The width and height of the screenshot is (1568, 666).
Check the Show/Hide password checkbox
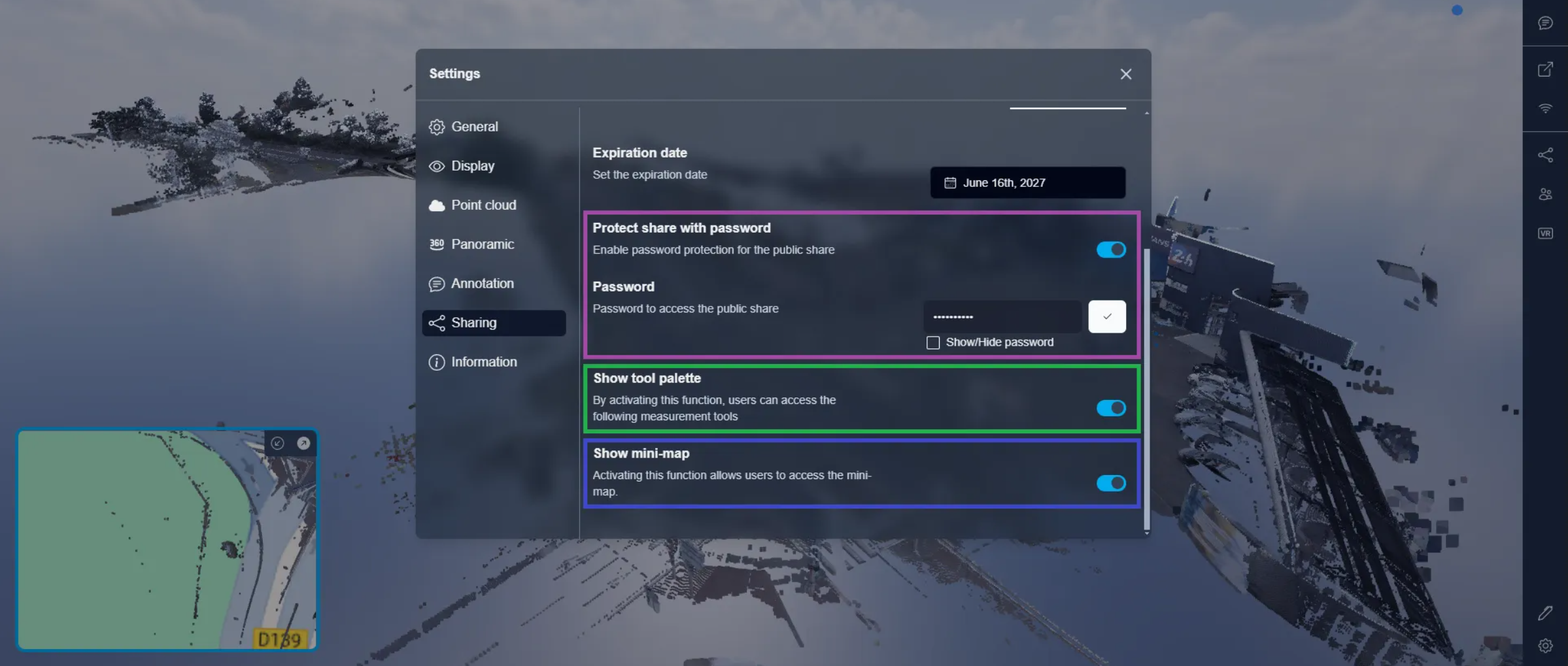933,342
